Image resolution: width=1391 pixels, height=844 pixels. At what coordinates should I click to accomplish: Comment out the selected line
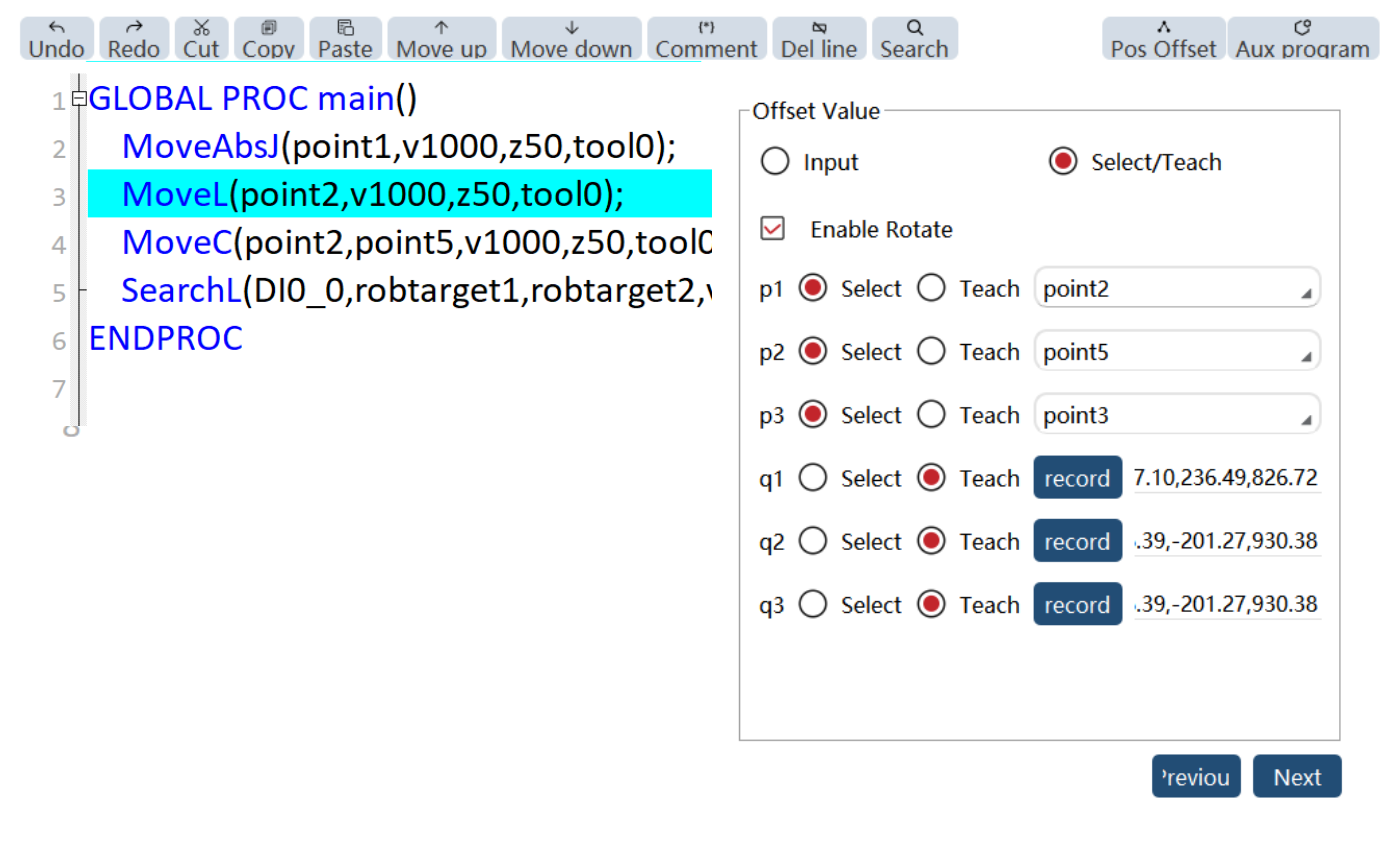tap(707, 39)
